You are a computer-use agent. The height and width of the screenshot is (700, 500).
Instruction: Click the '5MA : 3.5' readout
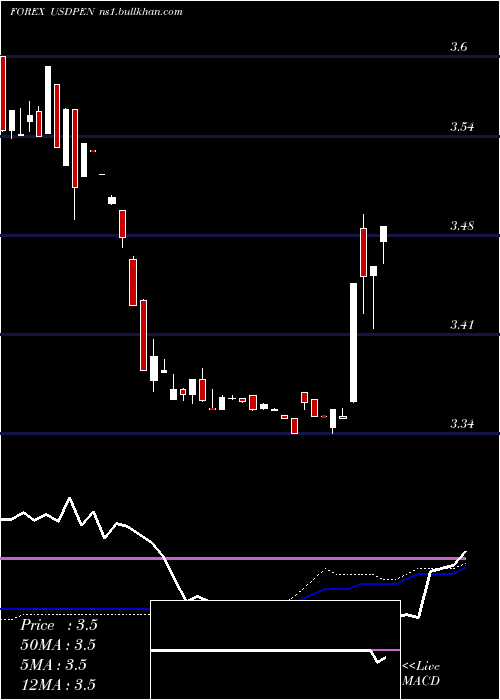(x=54, y=665)
